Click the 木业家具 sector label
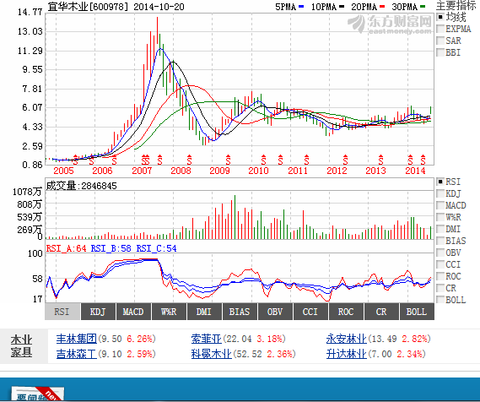Viewport: 480px width, 402px height. [x=21, y=346]
